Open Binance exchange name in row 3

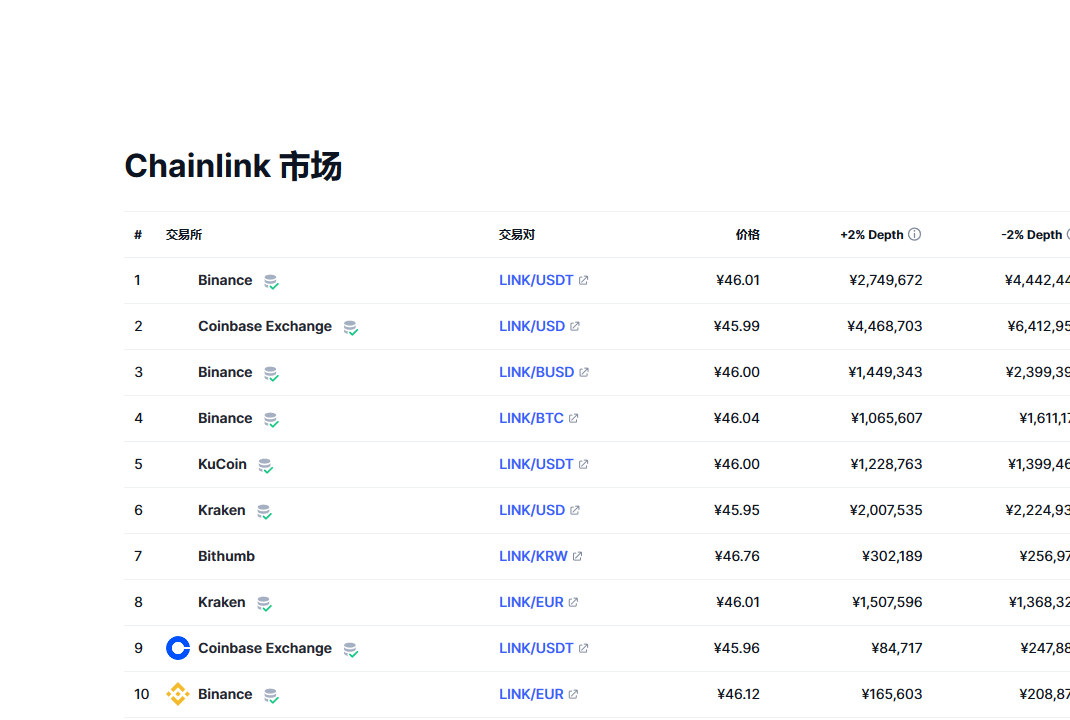(225, 372)
